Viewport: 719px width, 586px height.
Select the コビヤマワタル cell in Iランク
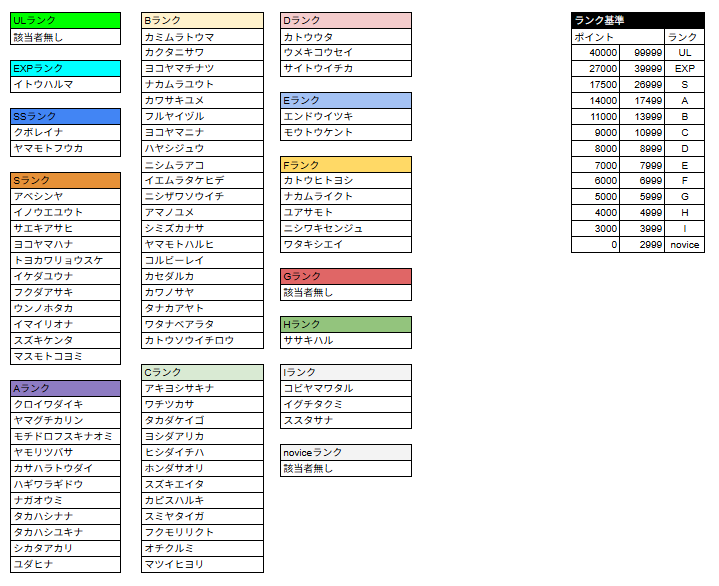coord(346,388)
